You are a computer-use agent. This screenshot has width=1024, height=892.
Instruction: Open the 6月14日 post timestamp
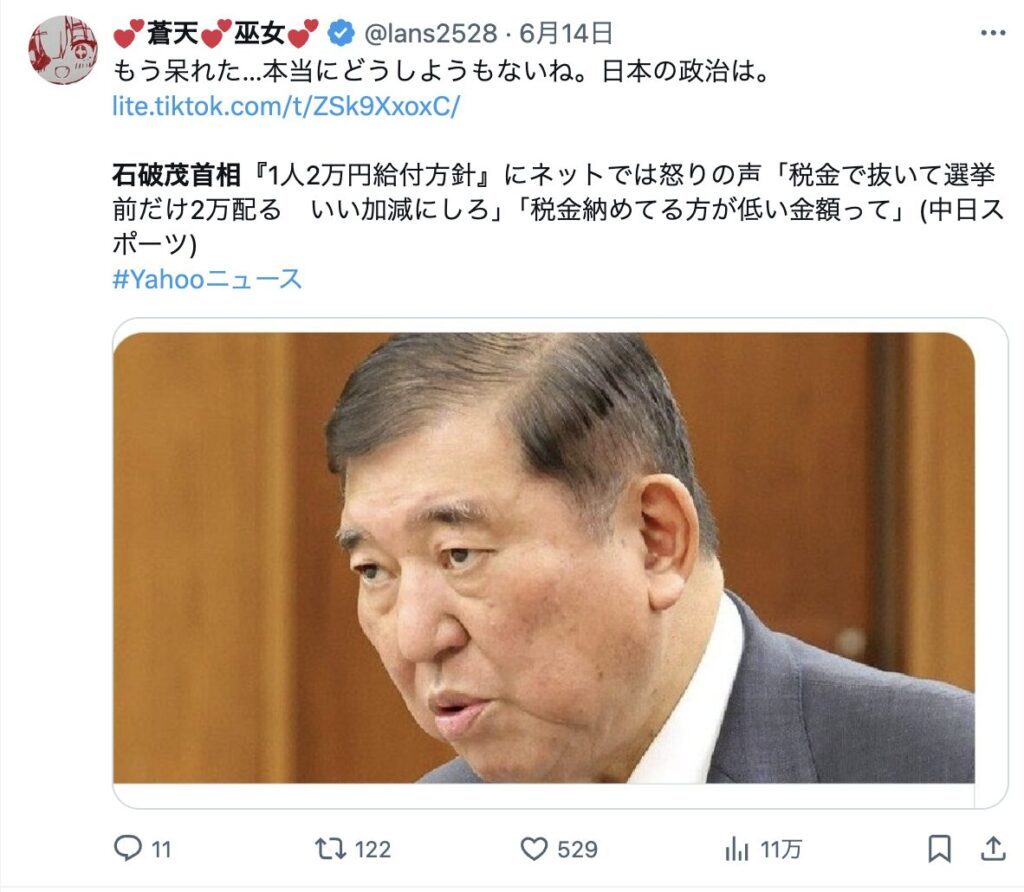pyautogui.click(x=566, y=33)
